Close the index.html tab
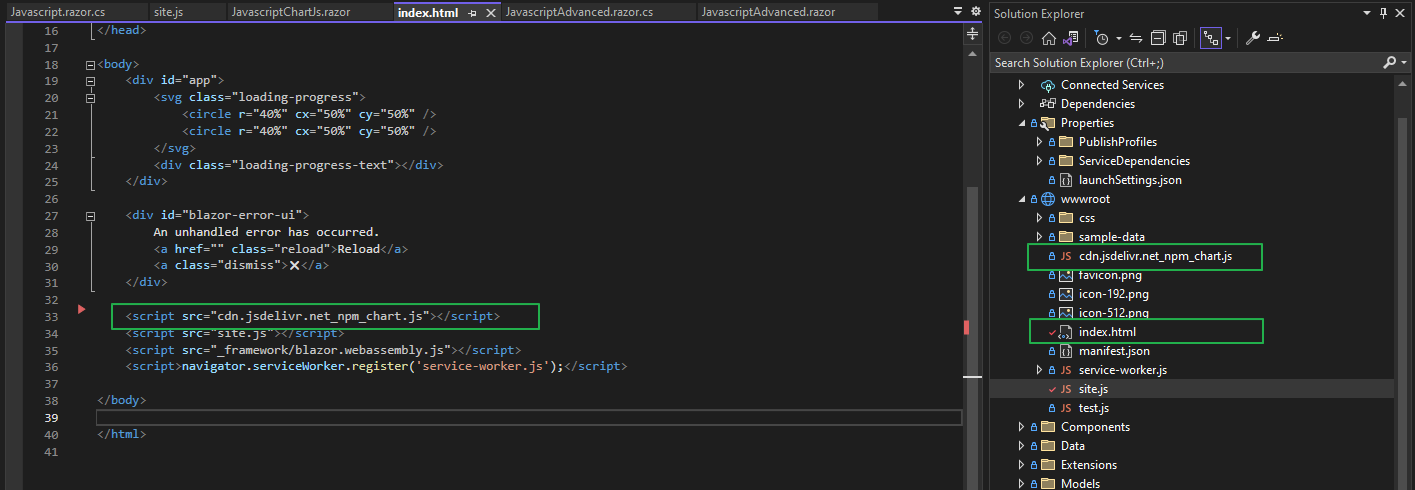This screenshot has height=490, width=1415. pyautogui.click(x=488, y=12)
